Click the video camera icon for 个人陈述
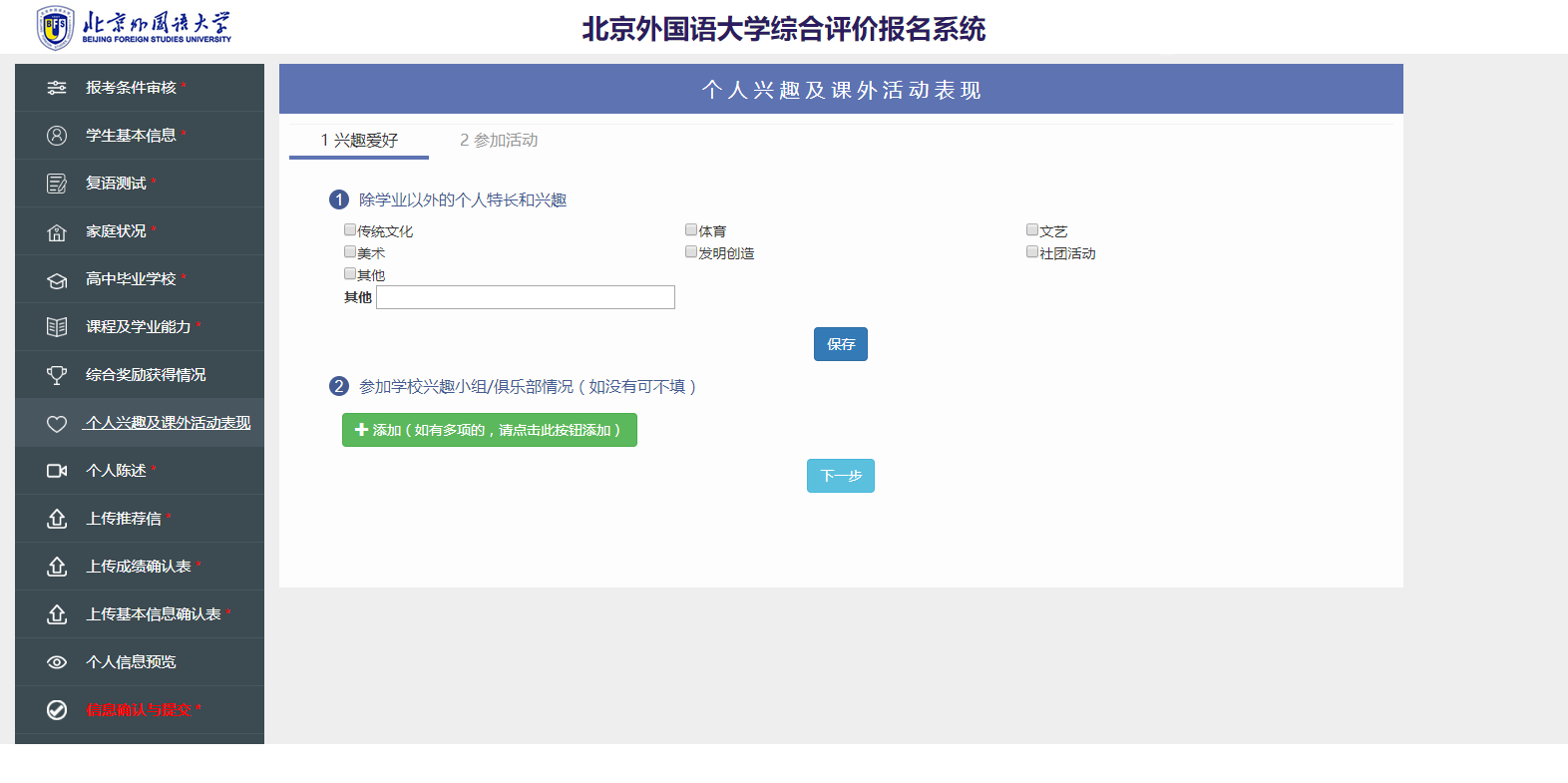 pyautogui.click(x=57, y=471)
